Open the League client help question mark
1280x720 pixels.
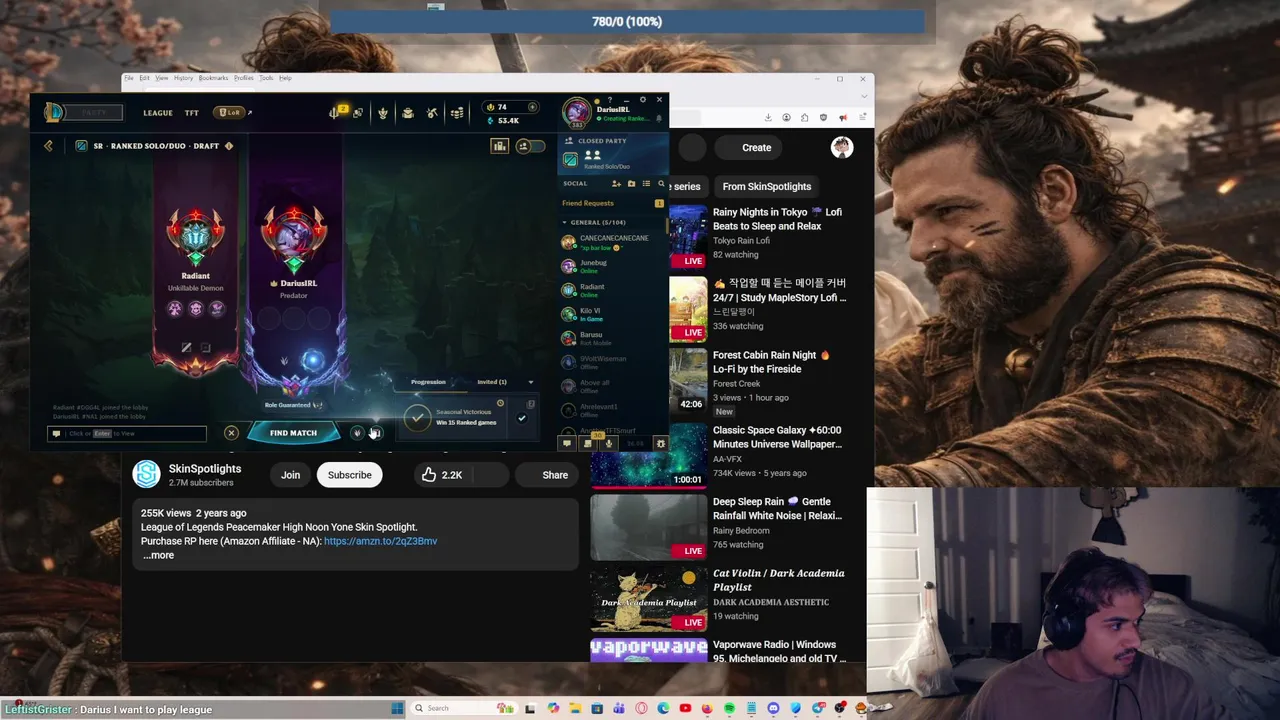pos(610,100)
